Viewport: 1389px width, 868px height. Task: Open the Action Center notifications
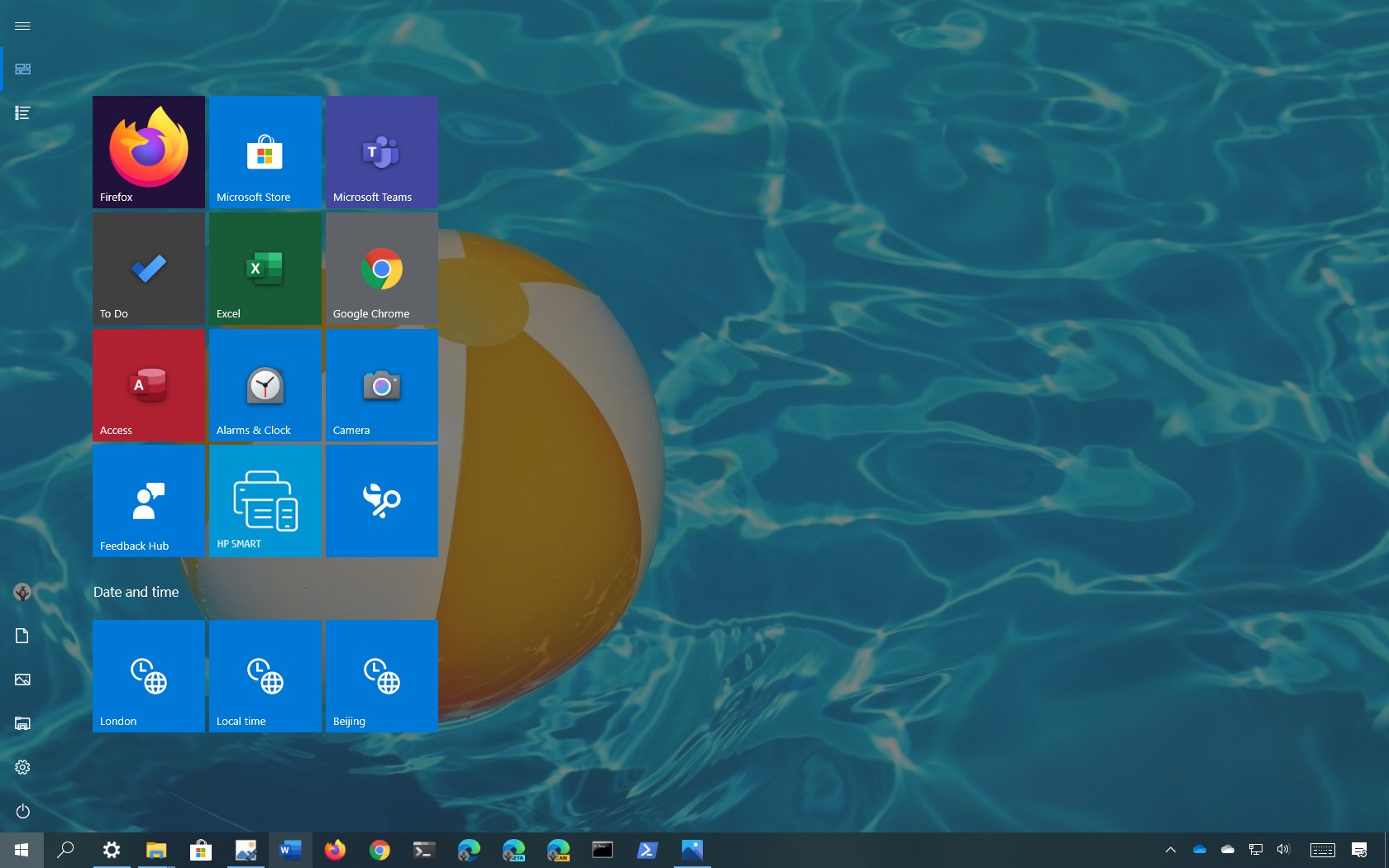tap(1359, 850)
